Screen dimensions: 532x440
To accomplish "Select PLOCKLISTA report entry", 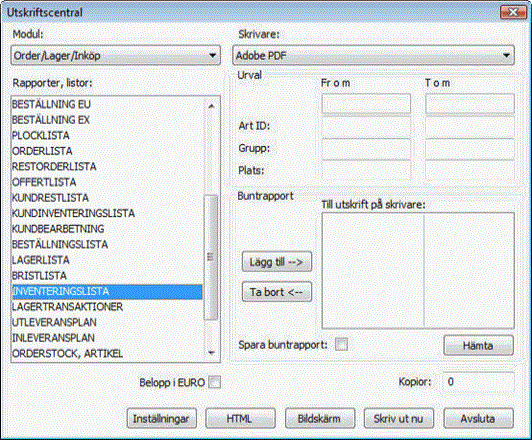I will (107, 135).
